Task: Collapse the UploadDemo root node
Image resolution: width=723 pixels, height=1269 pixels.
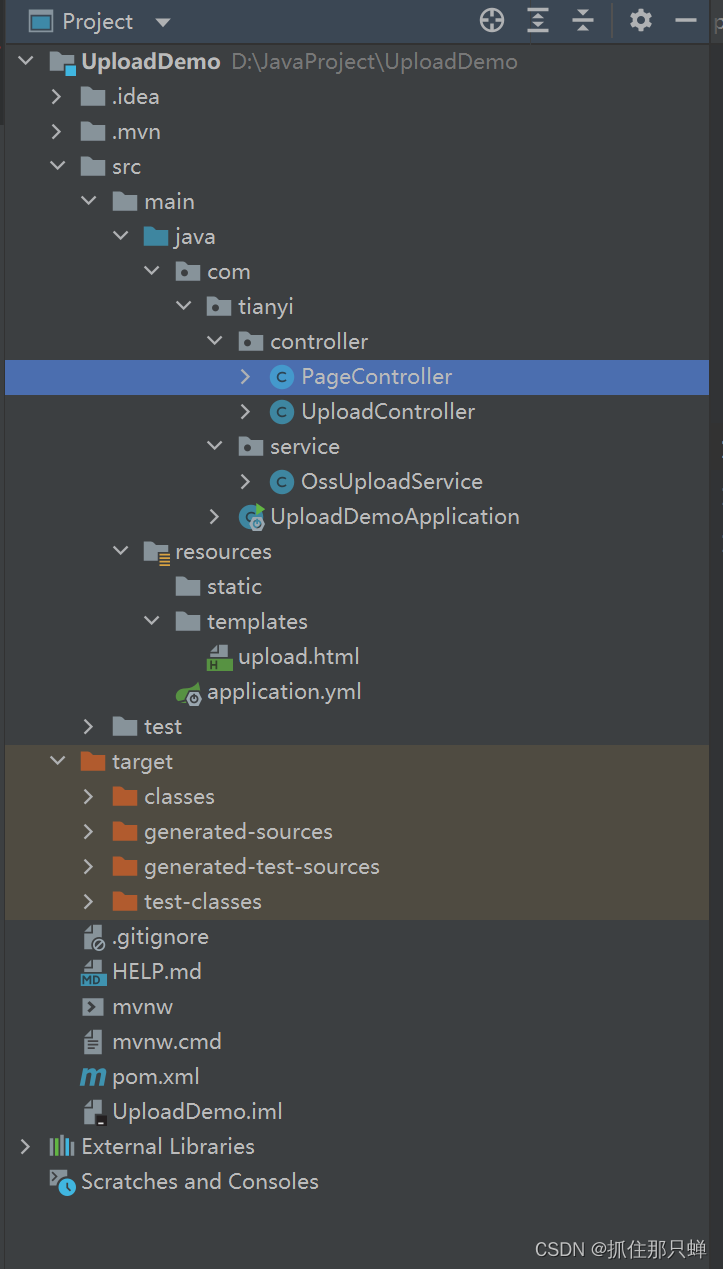Action: [x=26, y=62]
